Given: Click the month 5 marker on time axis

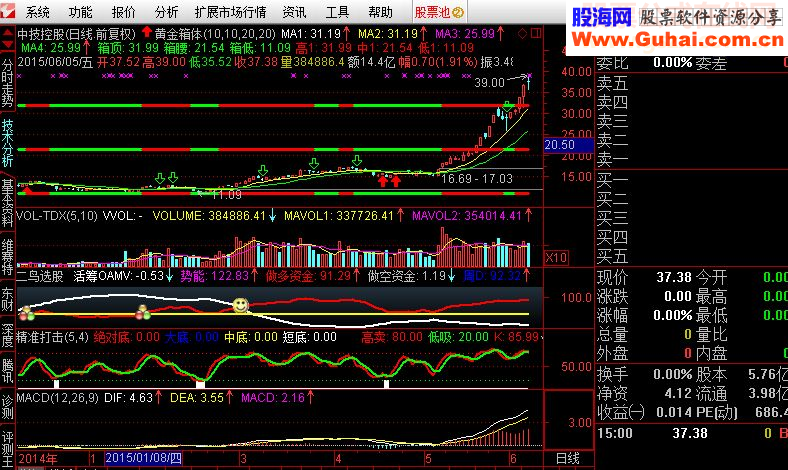Looking at the screenshot, I should coord(428,459).
